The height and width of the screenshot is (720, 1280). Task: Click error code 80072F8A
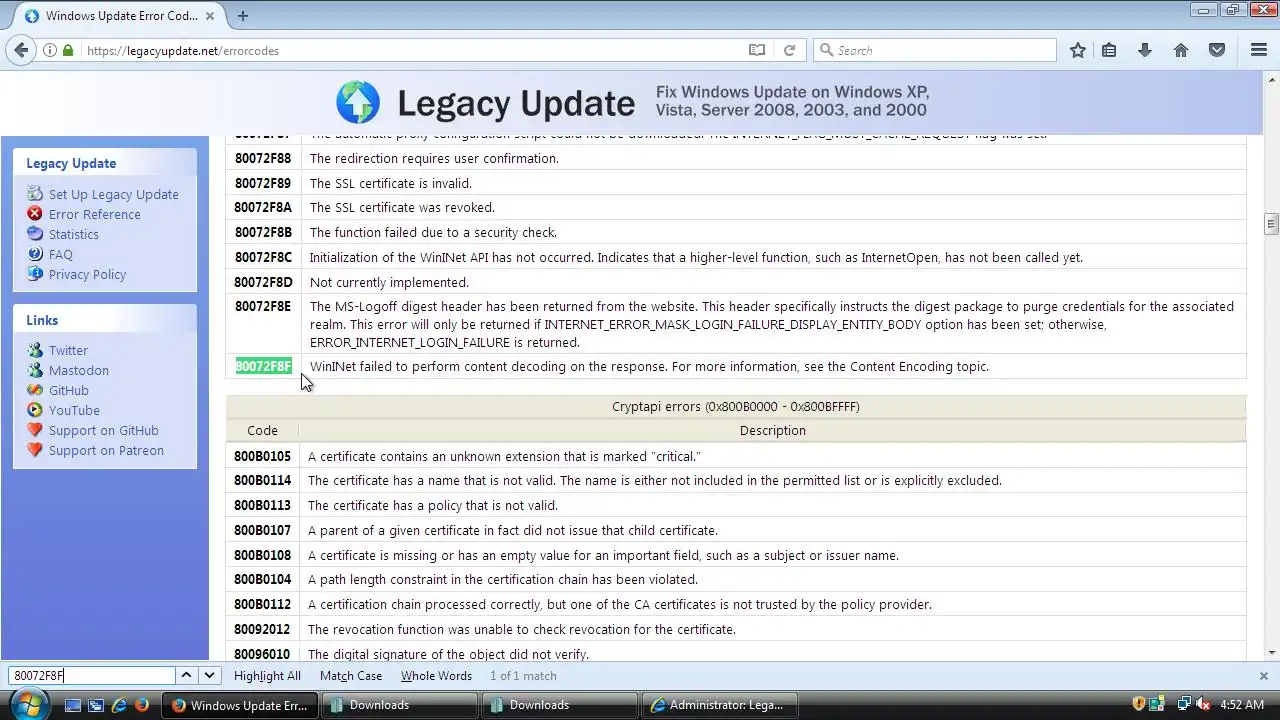click(x=263, y=207)
